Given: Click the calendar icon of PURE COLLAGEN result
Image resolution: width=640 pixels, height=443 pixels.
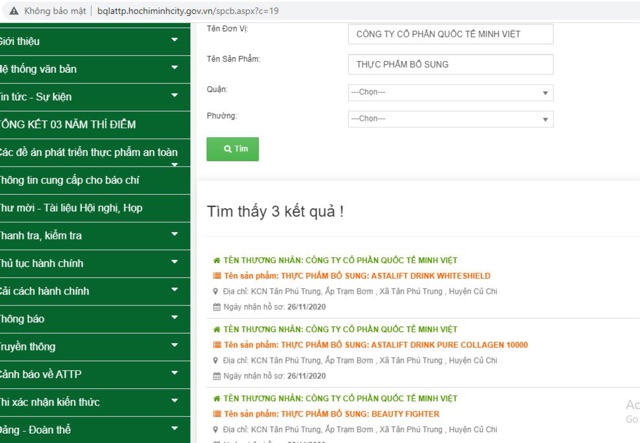Looking at the screenshot, I should (217, 376).
